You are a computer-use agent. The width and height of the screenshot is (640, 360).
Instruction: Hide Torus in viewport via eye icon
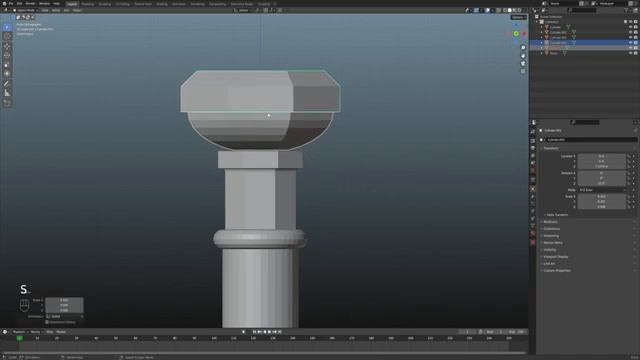pos(630,53)
